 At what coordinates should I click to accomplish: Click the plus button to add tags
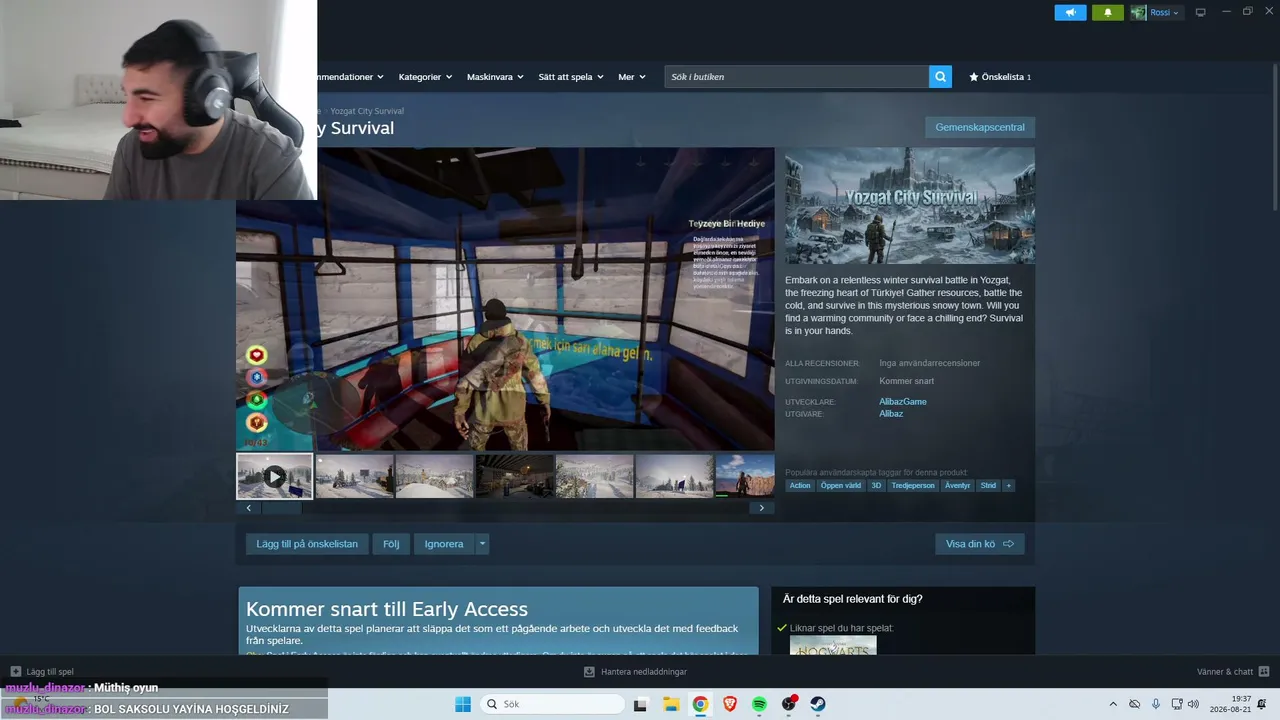1009,486
